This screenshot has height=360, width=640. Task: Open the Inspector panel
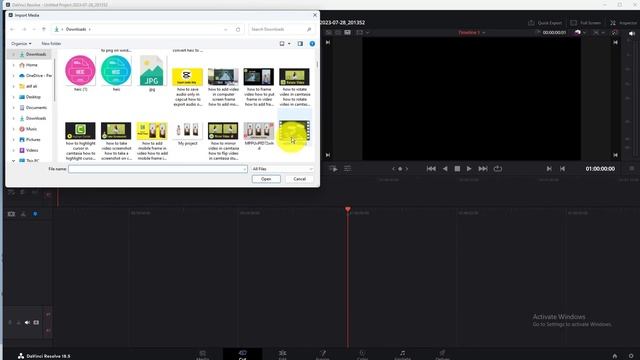[x=623, y=23]
